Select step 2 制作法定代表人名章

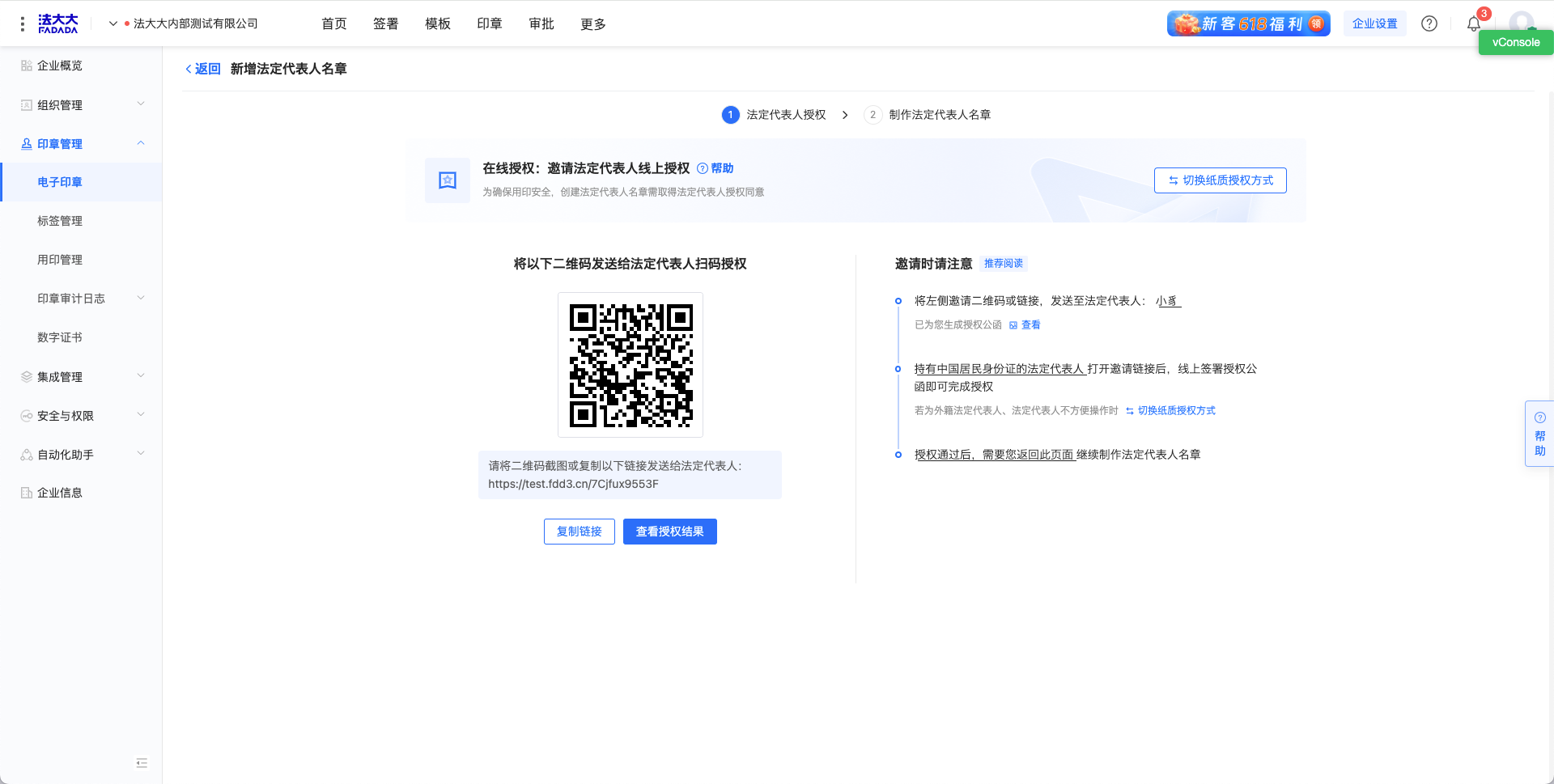point(928,115)
